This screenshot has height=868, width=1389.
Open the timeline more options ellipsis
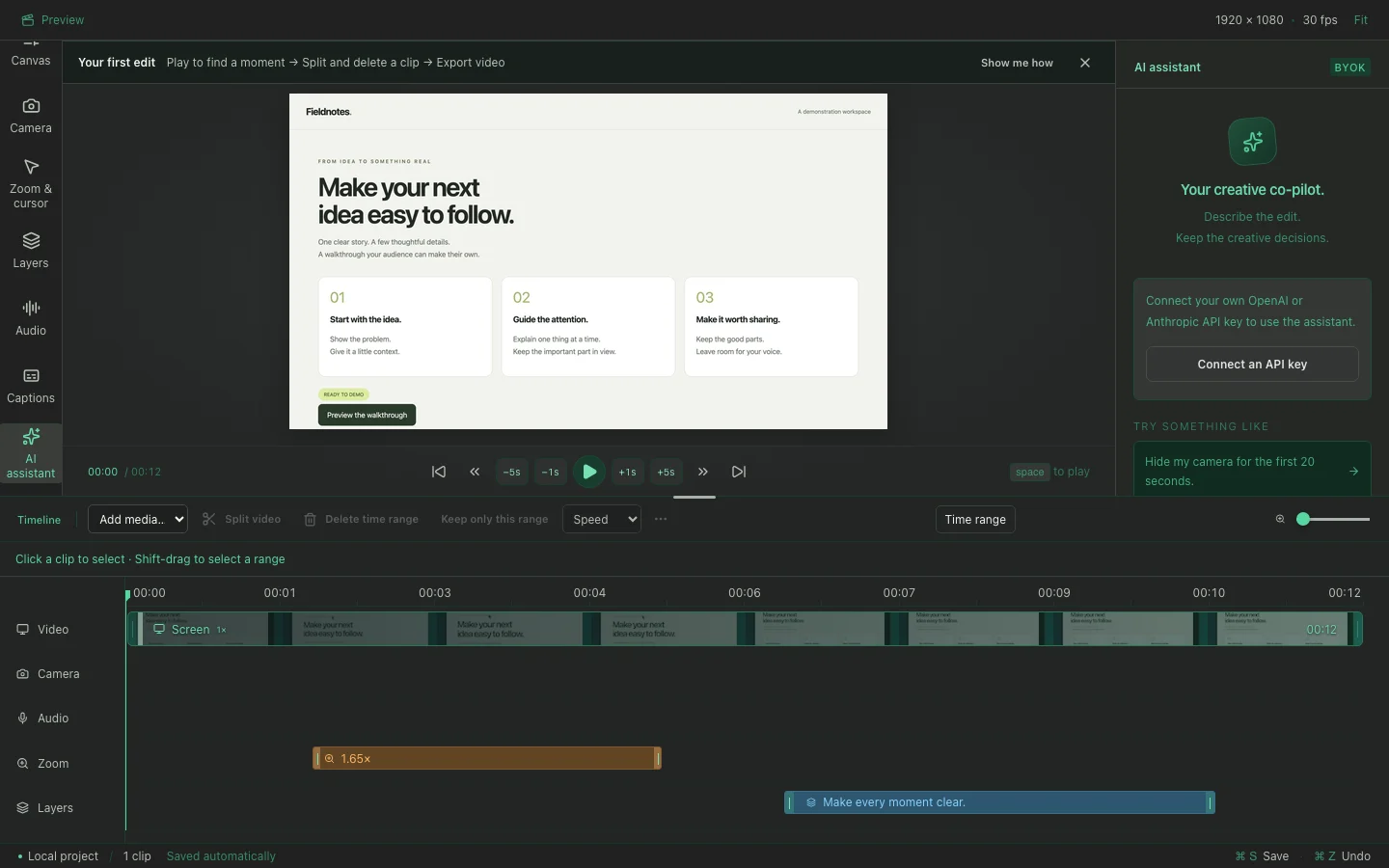[x=661, y=519]
